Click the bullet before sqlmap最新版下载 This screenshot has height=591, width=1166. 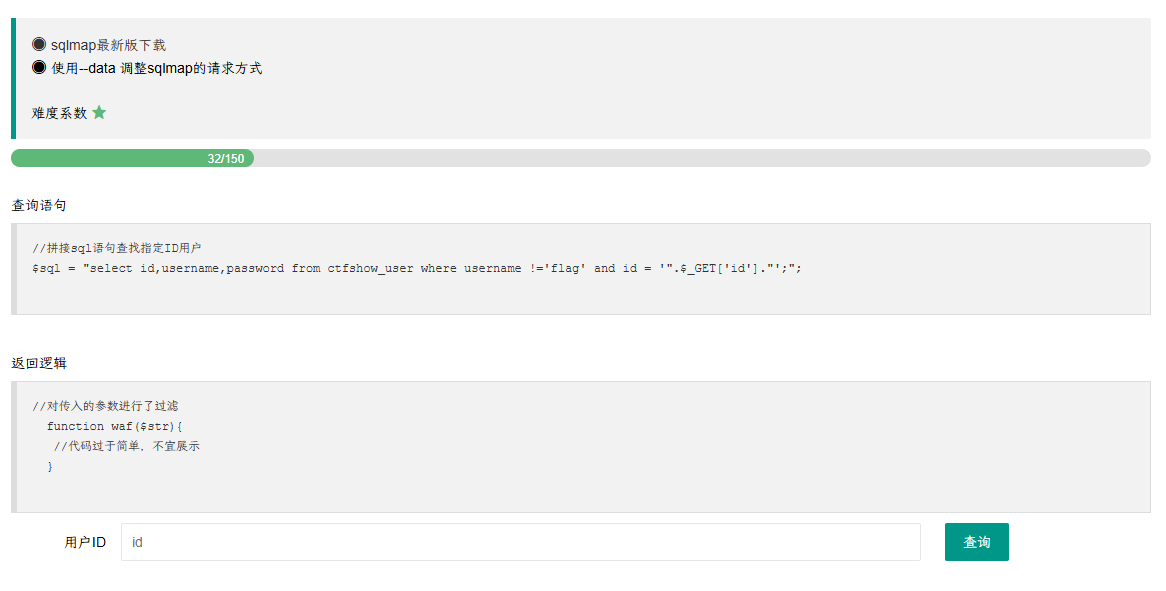(39, 45)
